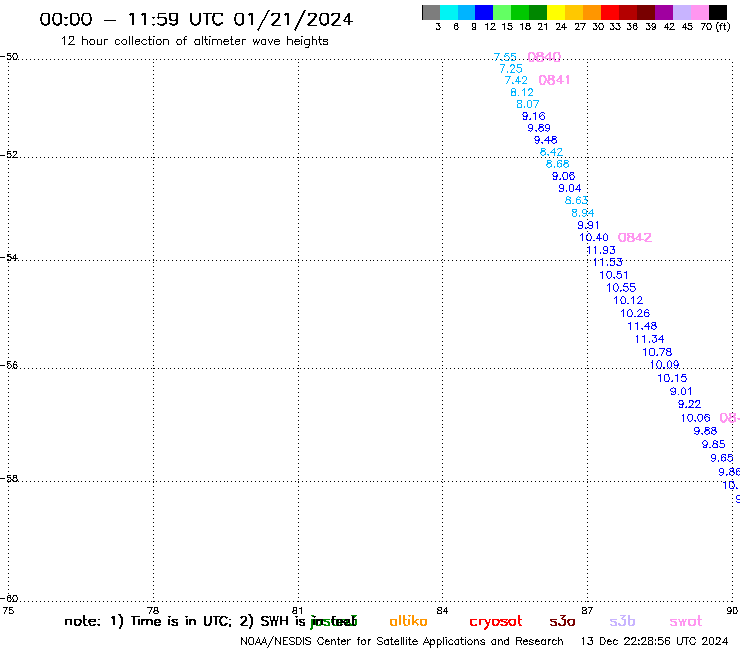Click the gray 3 ft legend swatch
Screen dimensions: 740x650
431,12
